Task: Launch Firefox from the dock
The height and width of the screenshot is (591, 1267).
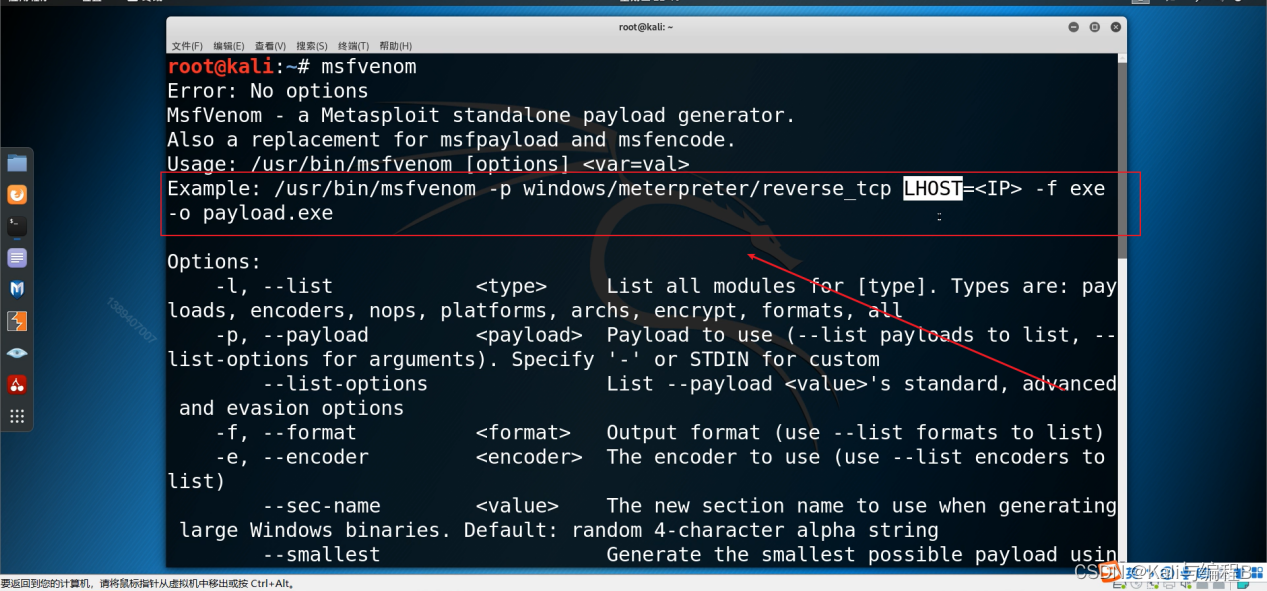Action: click(x=17, y=195)
